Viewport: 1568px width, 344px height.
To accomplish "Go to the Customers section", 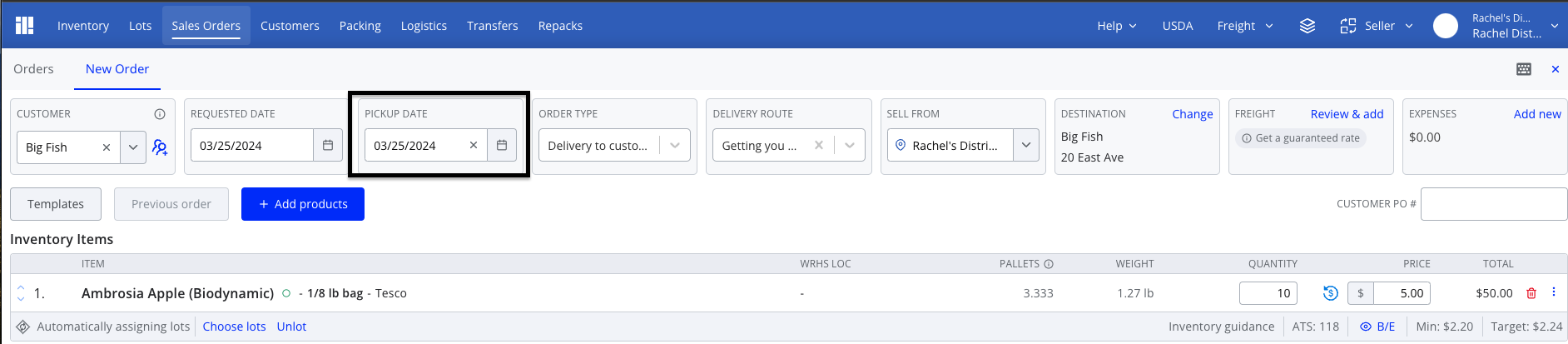I will (290, 26).
